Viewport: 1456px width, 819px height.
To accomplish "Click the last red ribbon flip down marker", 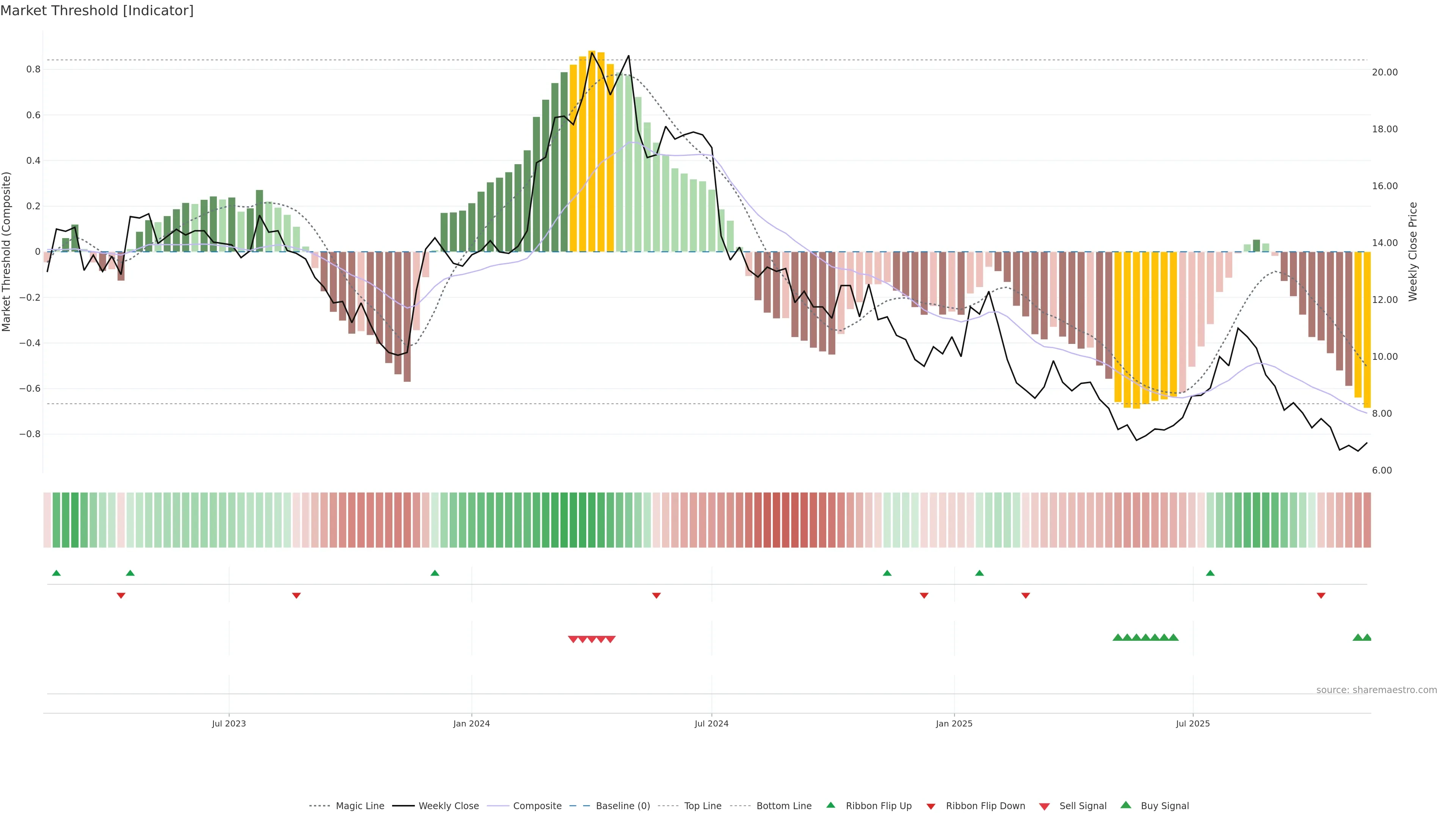I will 1321,595.
